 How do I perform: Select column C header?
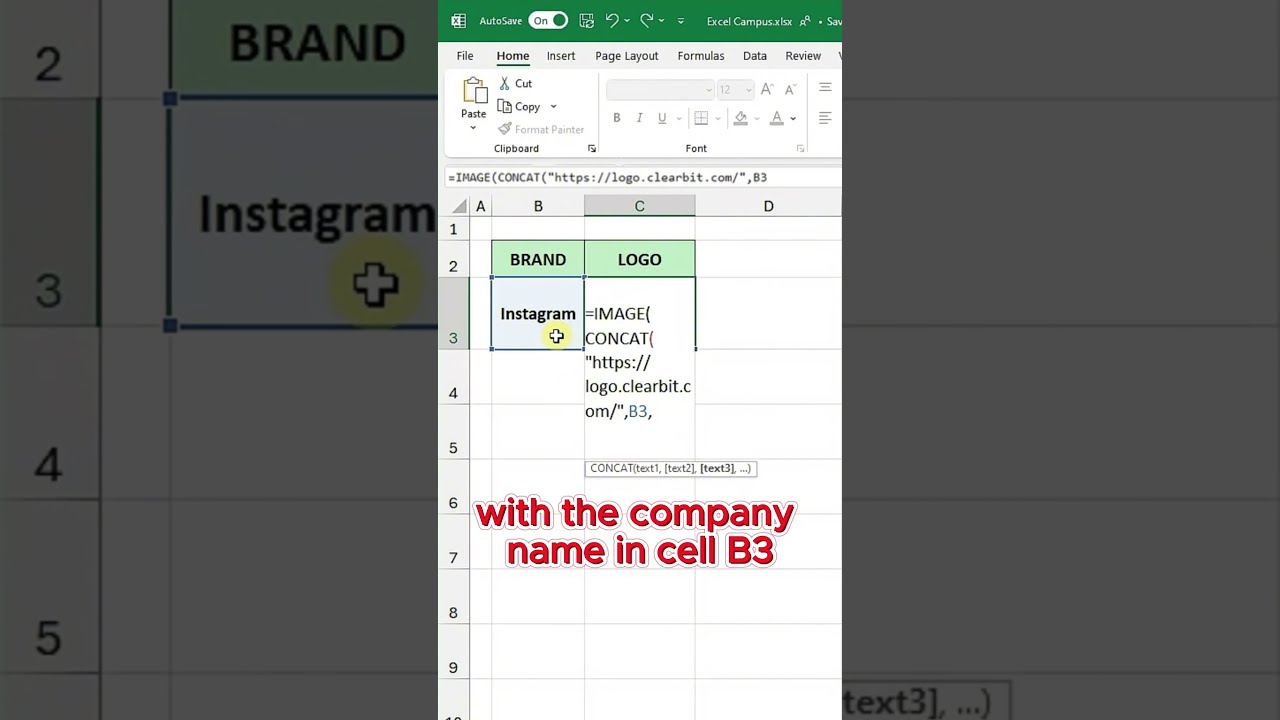pyautogui.click(x=640, y=206)
